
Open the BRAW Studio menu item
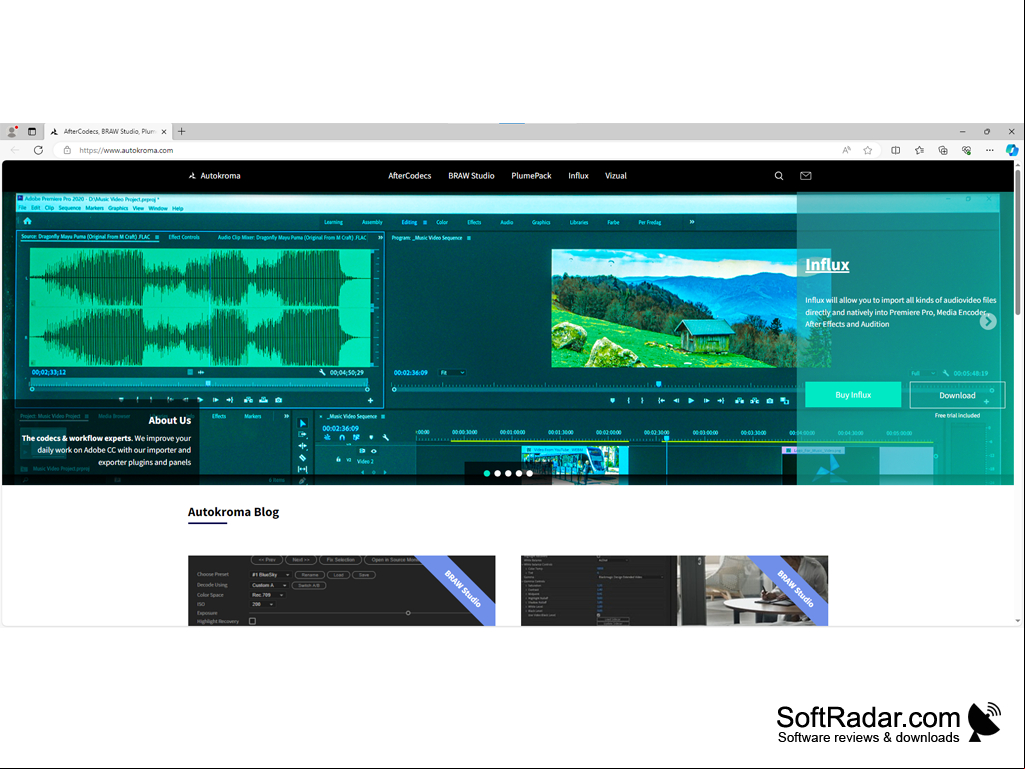pyautogui.click(x=471, y=176)
